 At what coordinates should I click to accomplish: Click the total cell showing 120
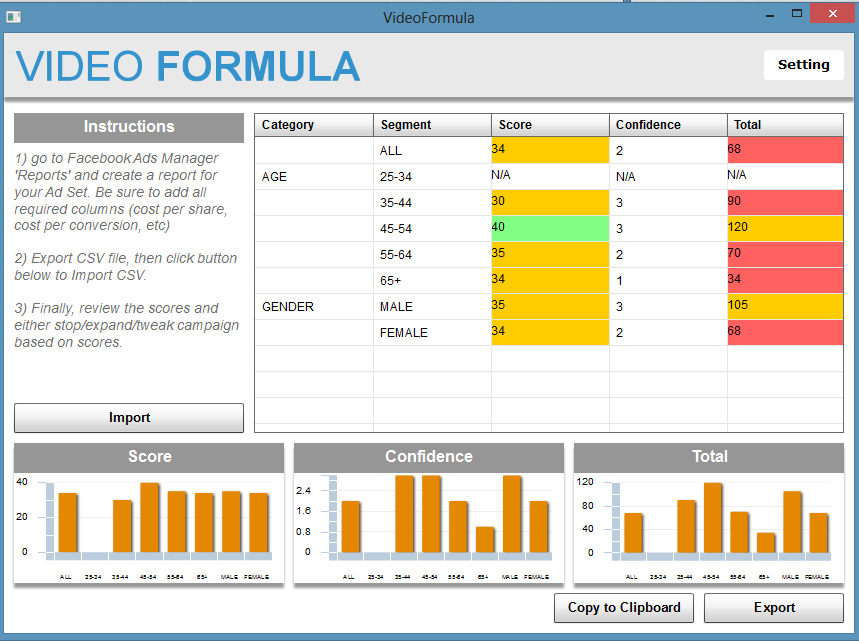pos(785,228)
